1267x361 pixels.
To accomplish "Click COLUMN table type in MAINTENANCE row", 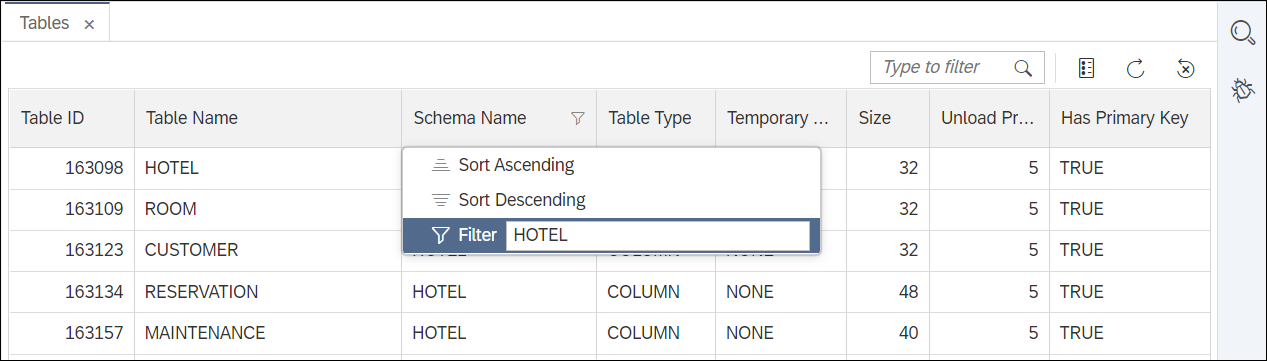I will point(656,333).
